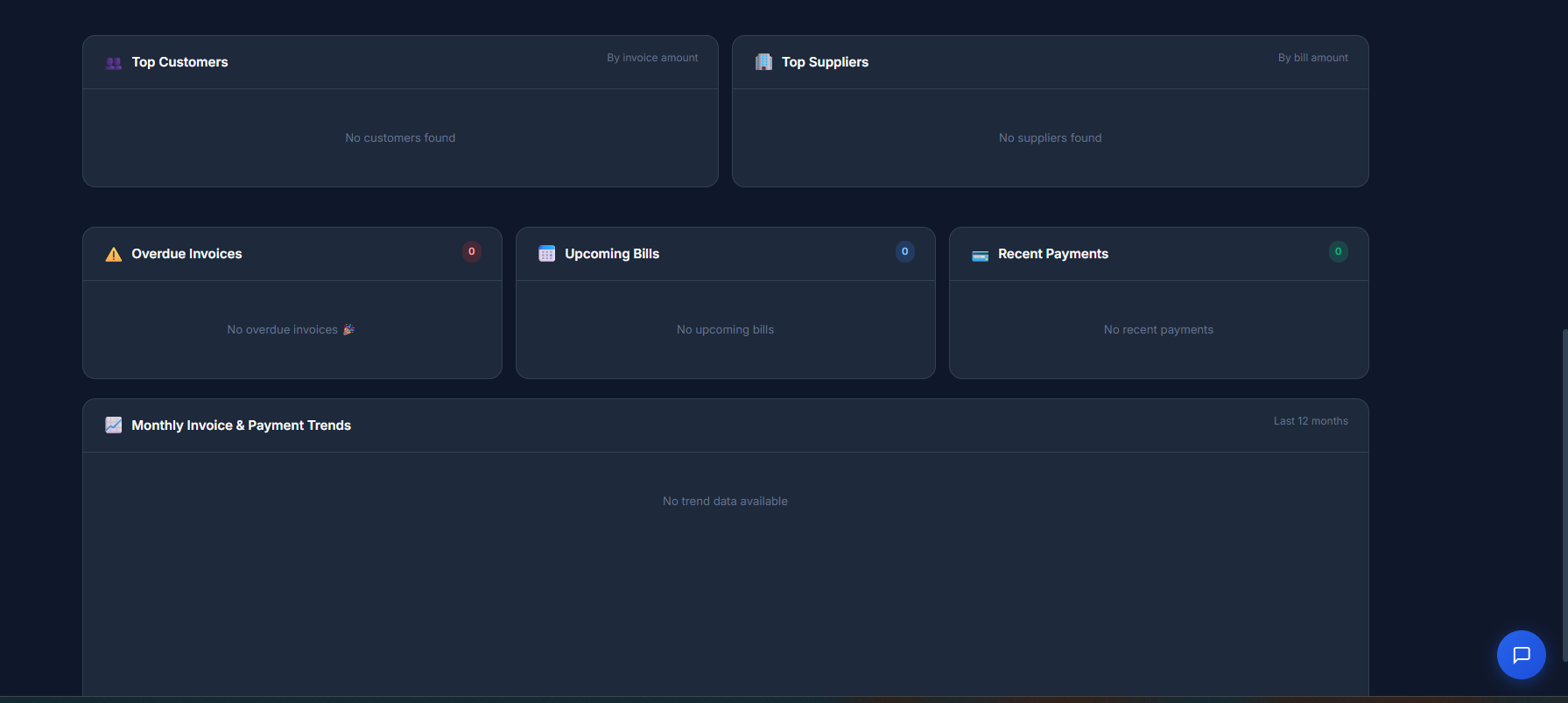Screen dimensions: 1568x703
Task: Click the party popper emoji
Action: (348, 330)
